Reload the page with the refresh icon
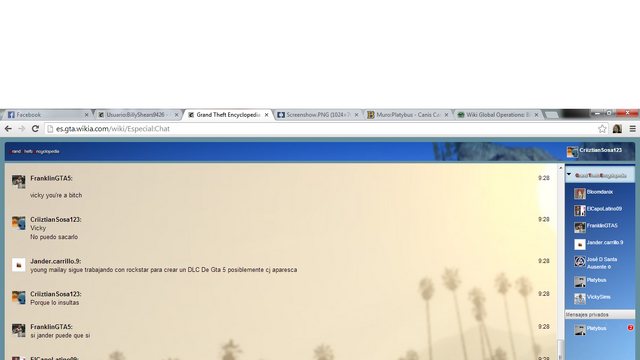The image size is (640, 360). point(35,129)
